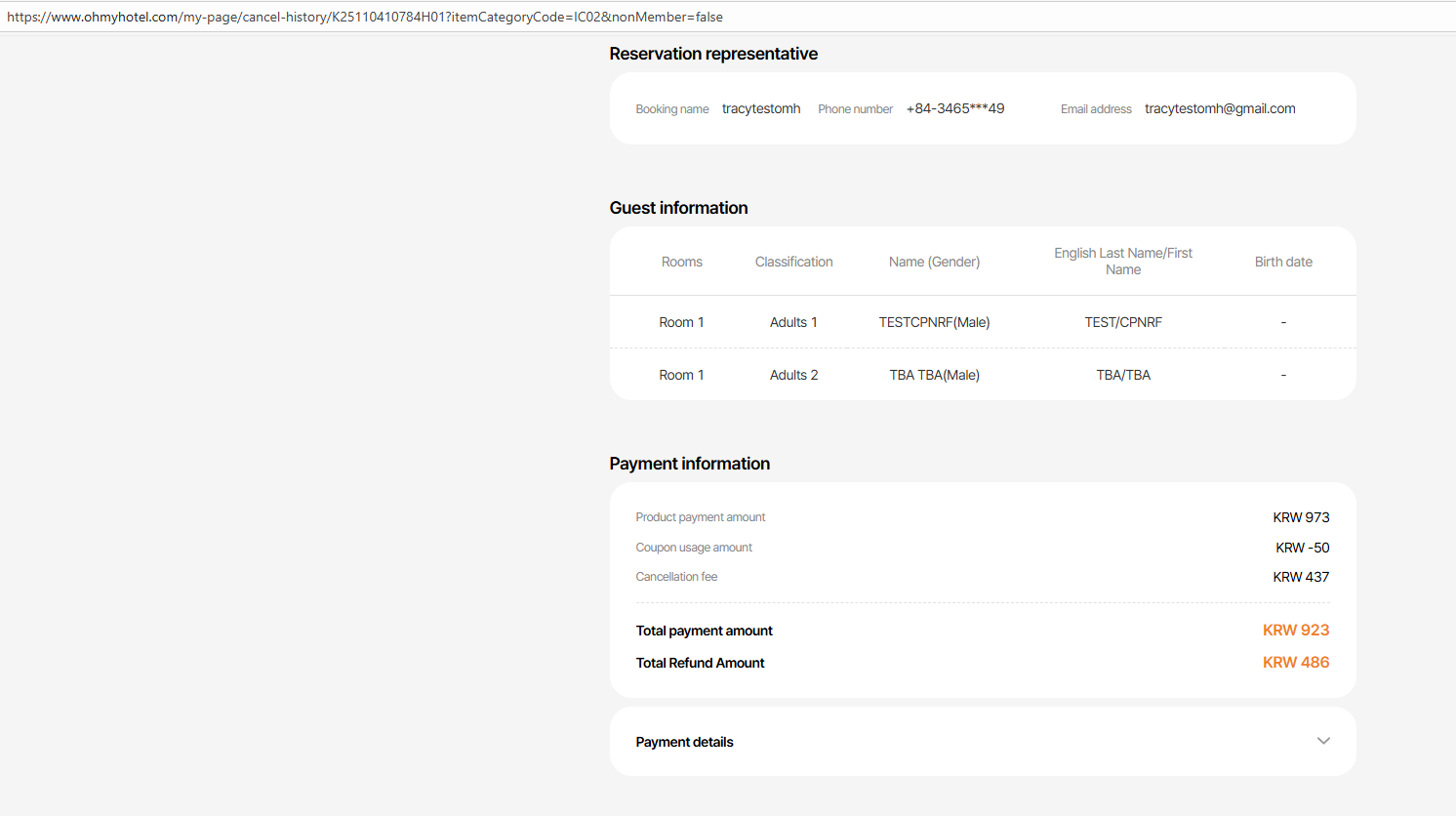Click the browser URL address field
Viewport: 1456px width, 816px height.
pos(365,17)
